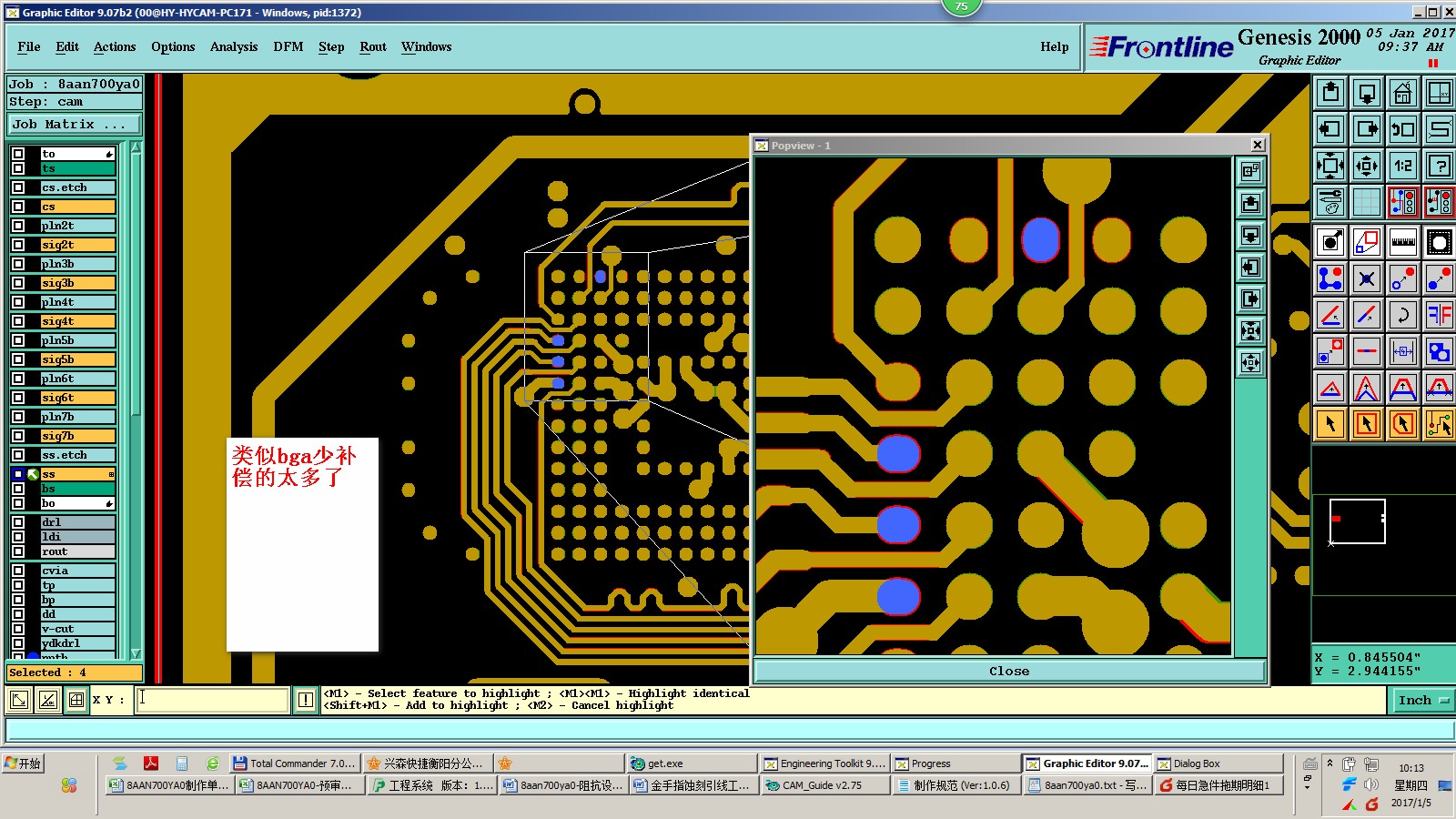The width and height of the screenshot is (1456, 819).
Task: Open the Dialog Box taskbar item
Action: click(1218, 763)
